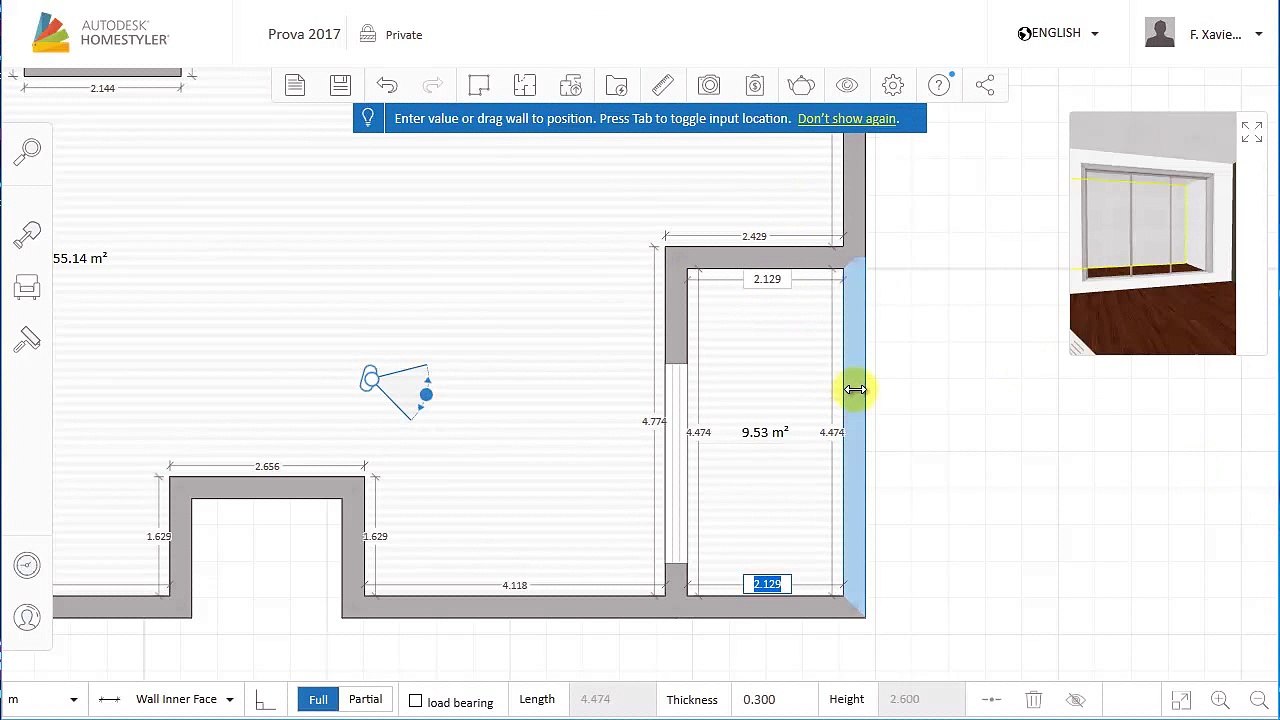Switch to Partial wall option
The width and height of the screenshot is (1280, 720).
pos(365,699)
